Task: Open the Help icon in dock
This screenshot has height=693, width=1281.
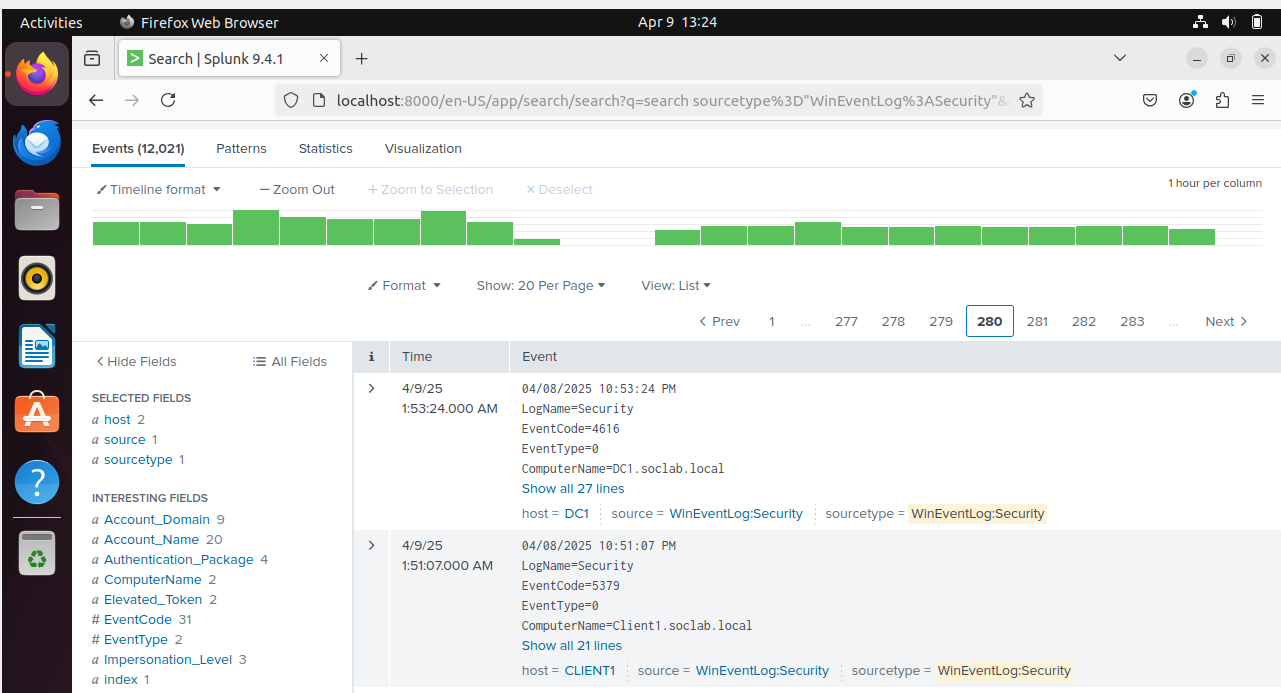Action: click(37, 481)
